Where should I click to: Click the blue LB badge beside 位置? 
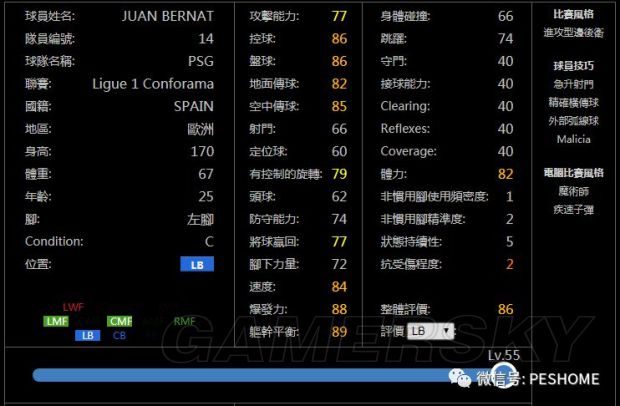(x=196, y=264)
